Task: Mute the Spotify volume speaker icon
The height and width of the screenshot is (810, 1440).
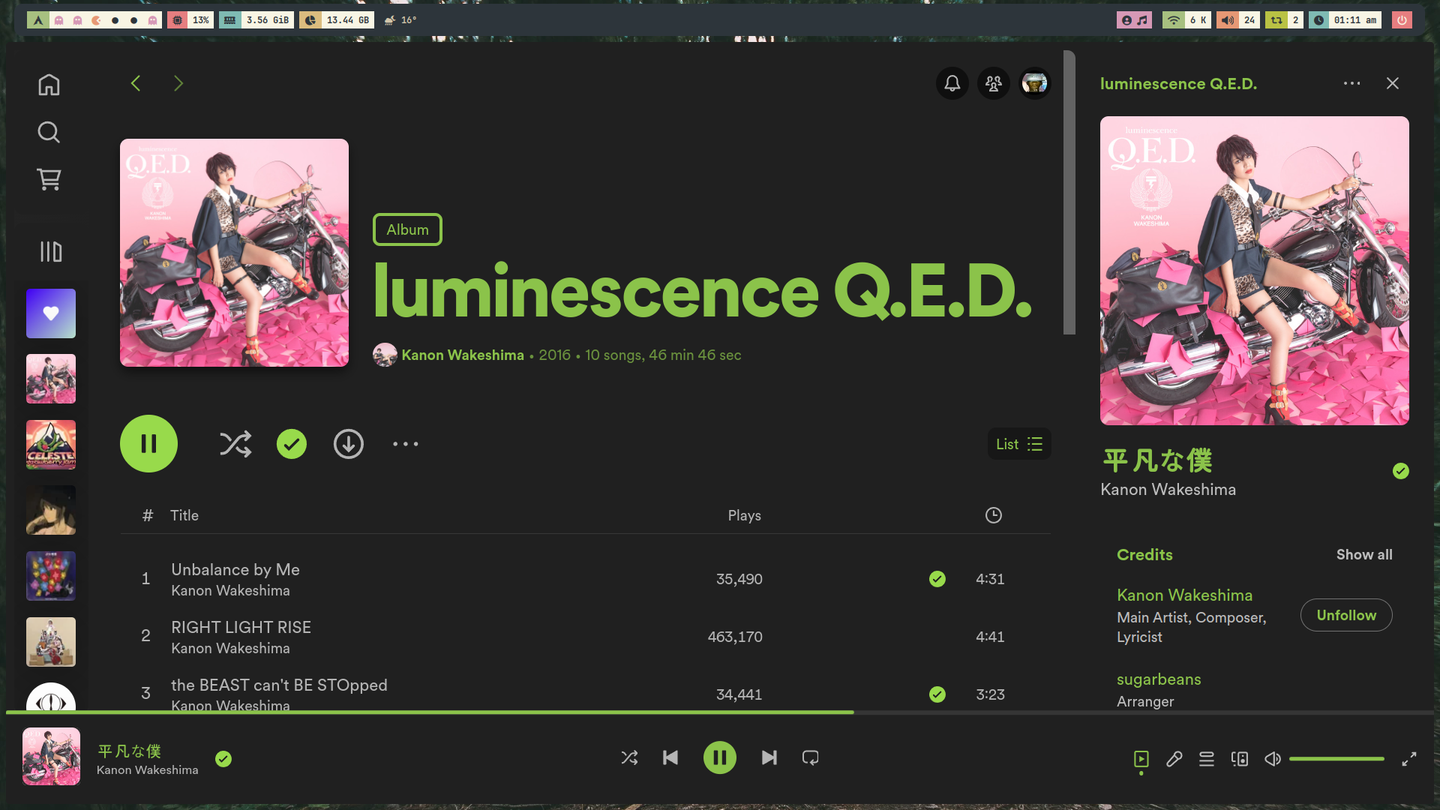Action: (1272, 759)
